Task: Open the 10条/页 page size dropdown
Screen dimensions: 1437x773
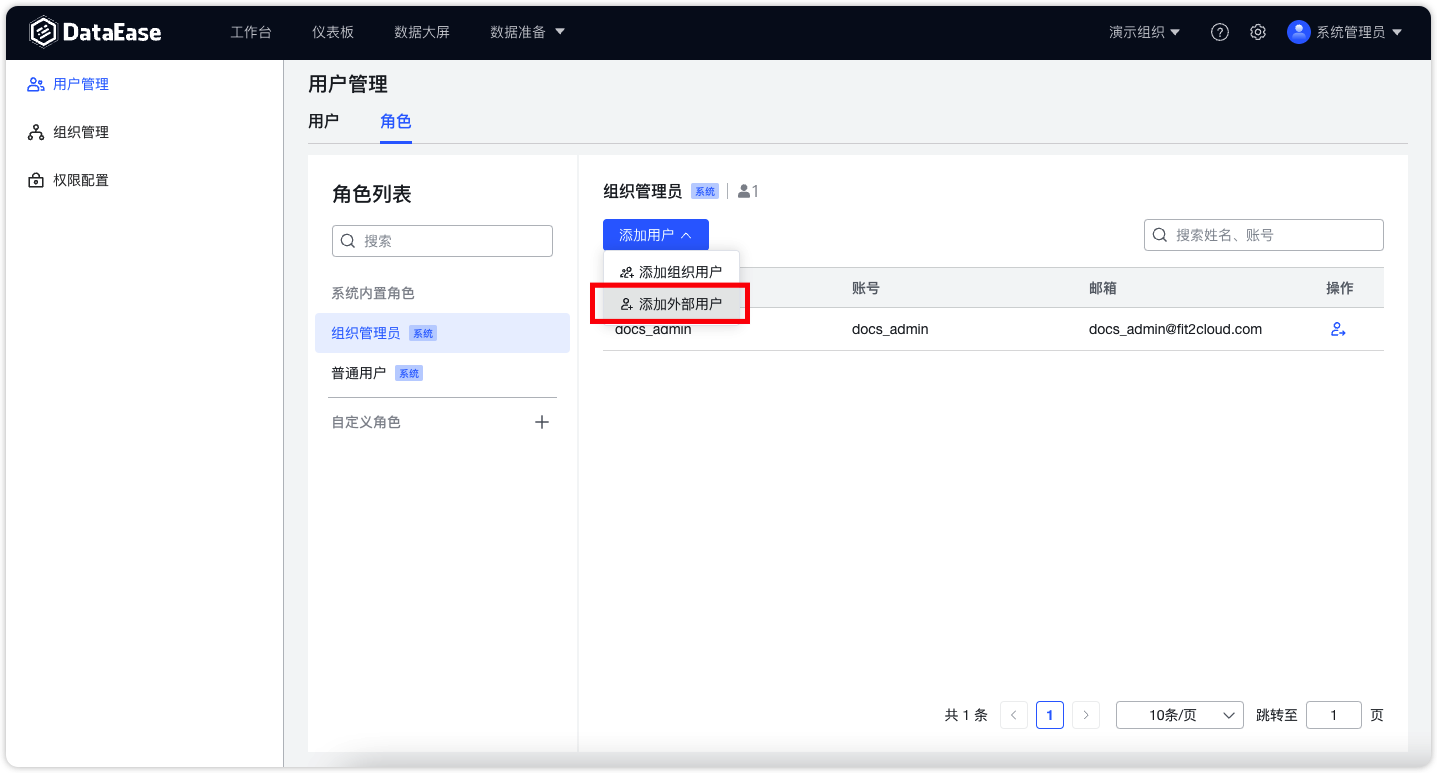Action: [1180, 715]
